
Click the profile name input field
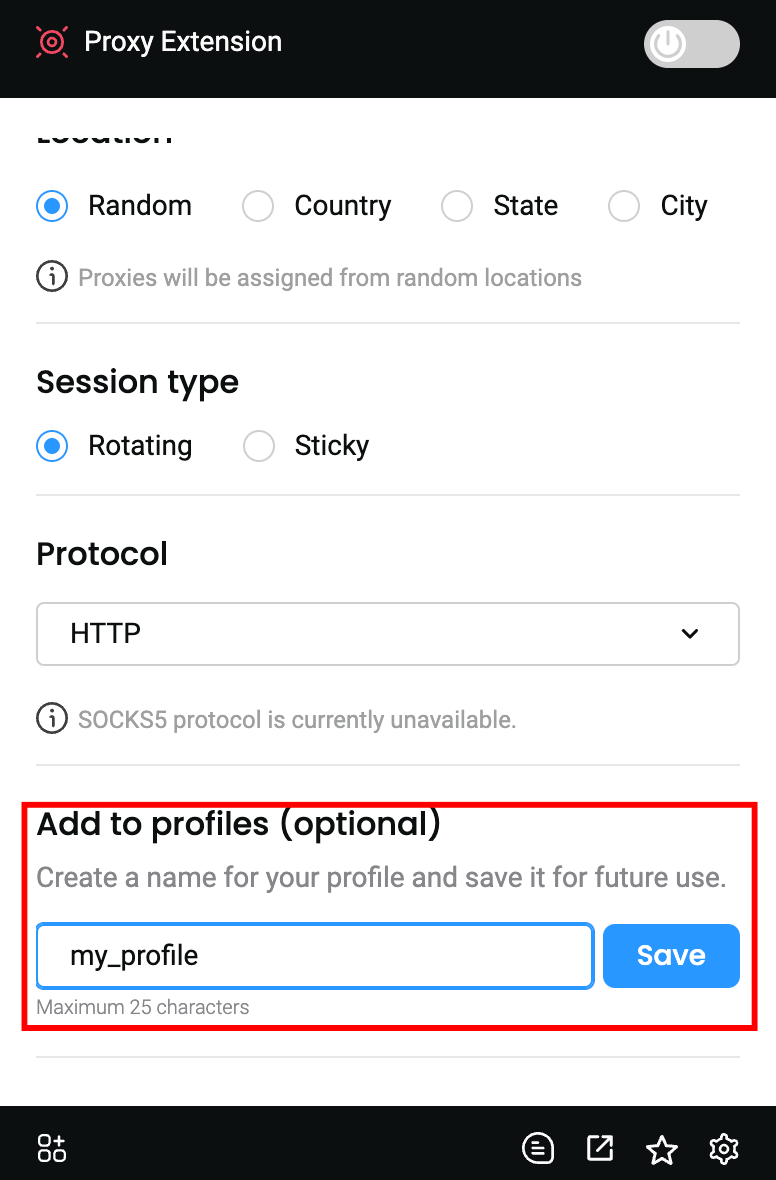[315, 955]
